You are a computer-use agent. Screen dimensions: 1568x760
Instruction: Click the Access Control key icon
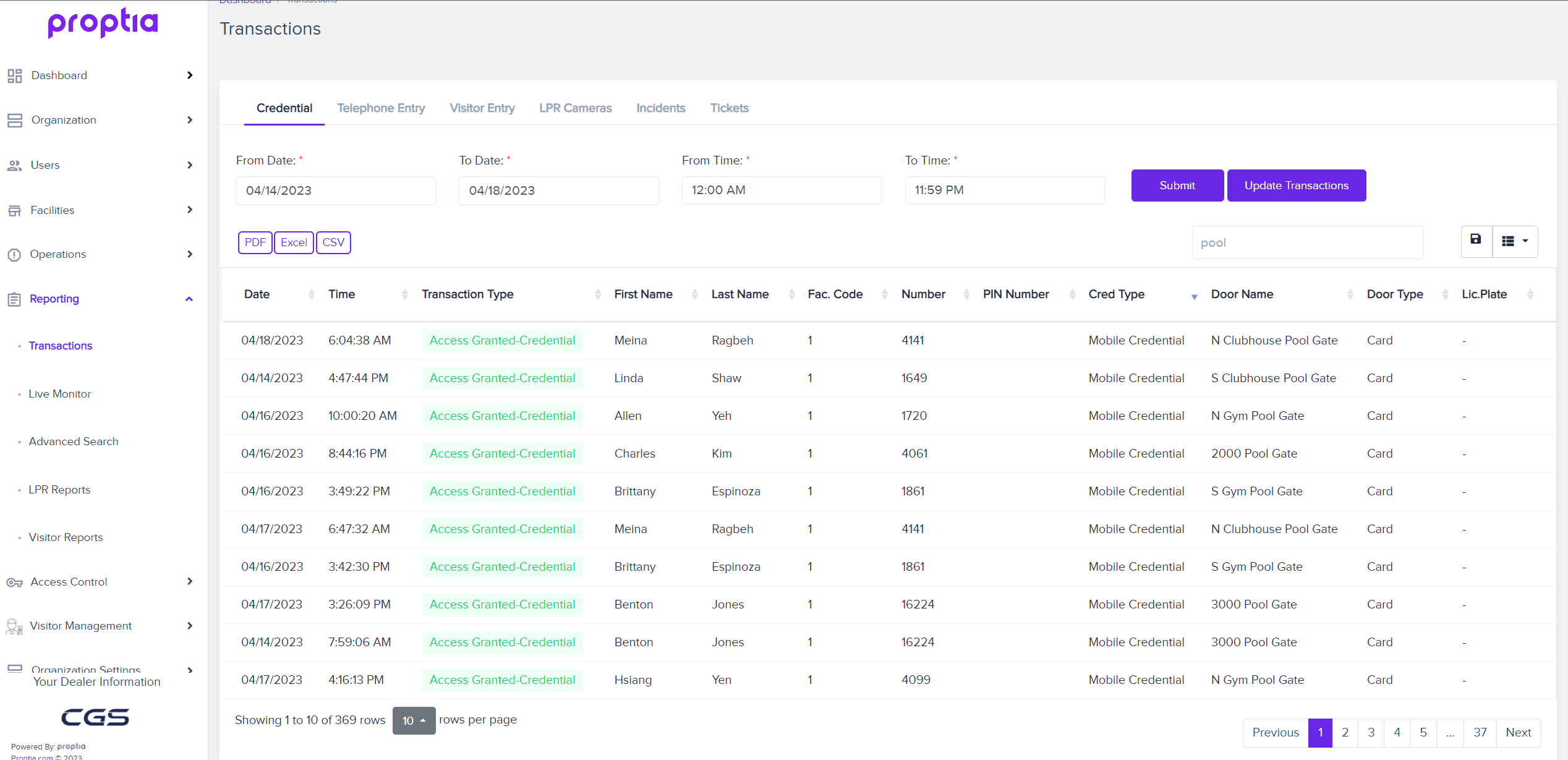click(14, 582)
